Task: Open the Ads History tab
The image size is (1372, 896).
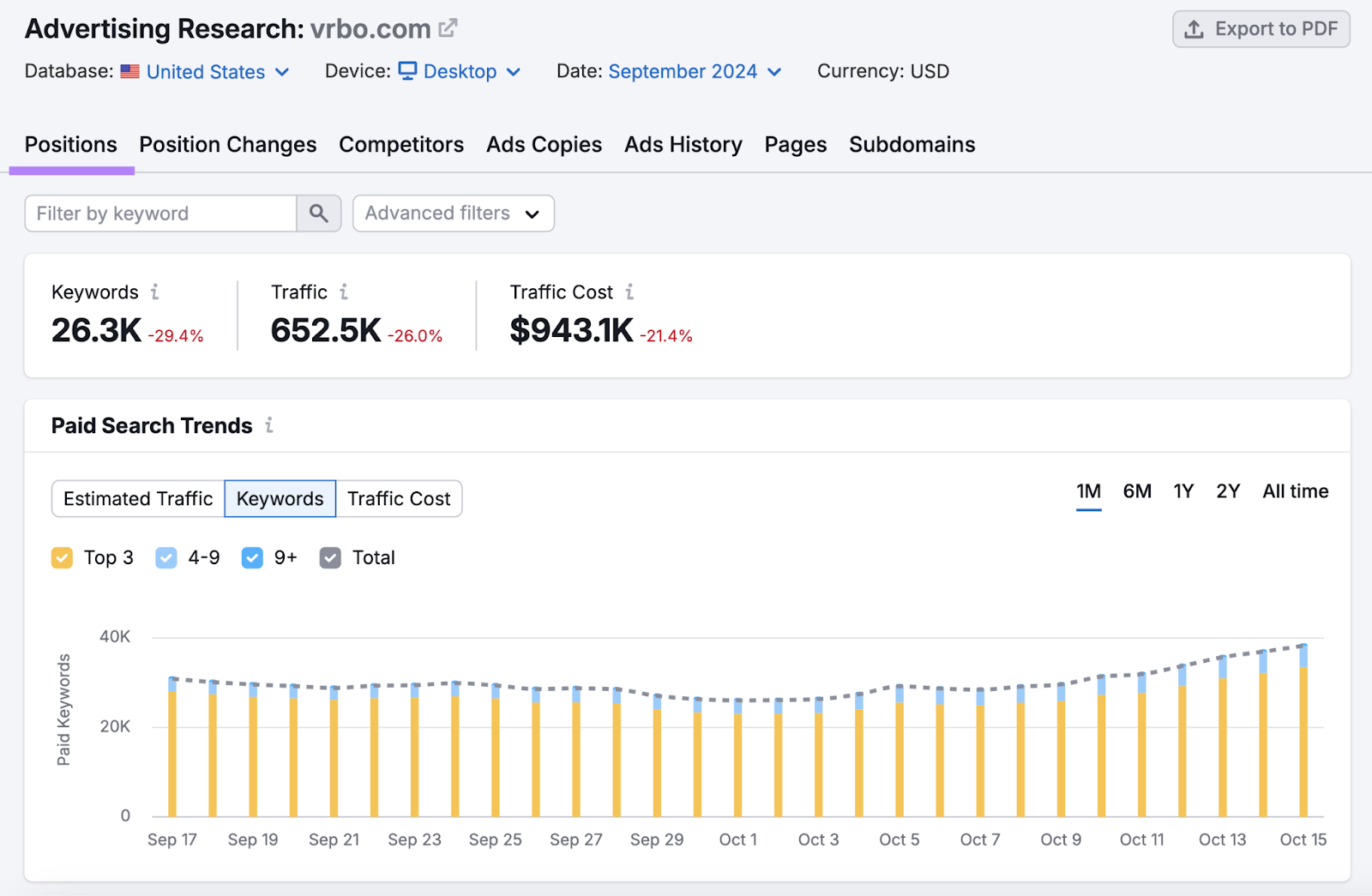Action: [683, 144]
